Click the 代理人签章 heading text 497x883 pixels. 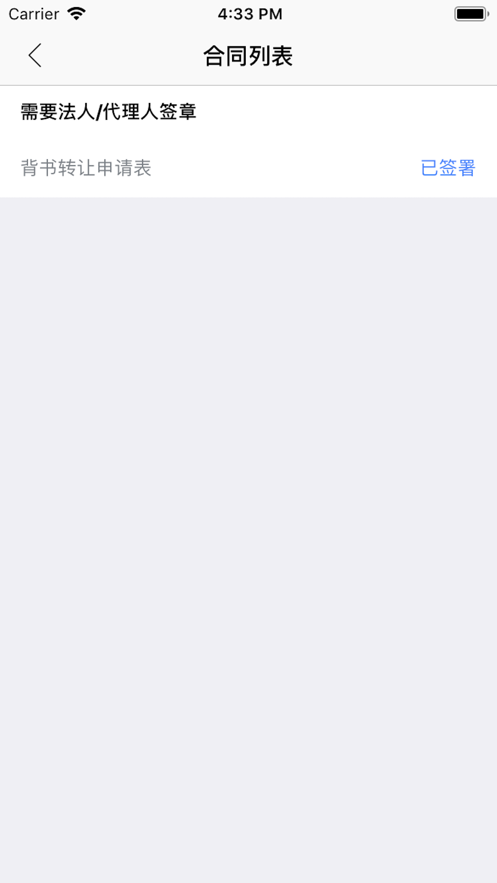(150, 112)
